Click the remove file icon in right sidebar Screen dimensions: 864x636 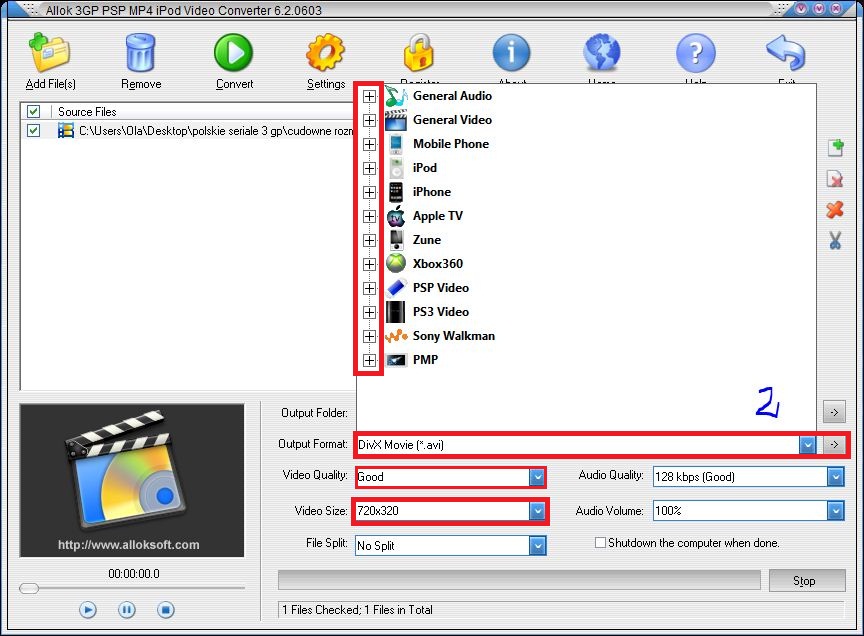click(x=835, y=179)
